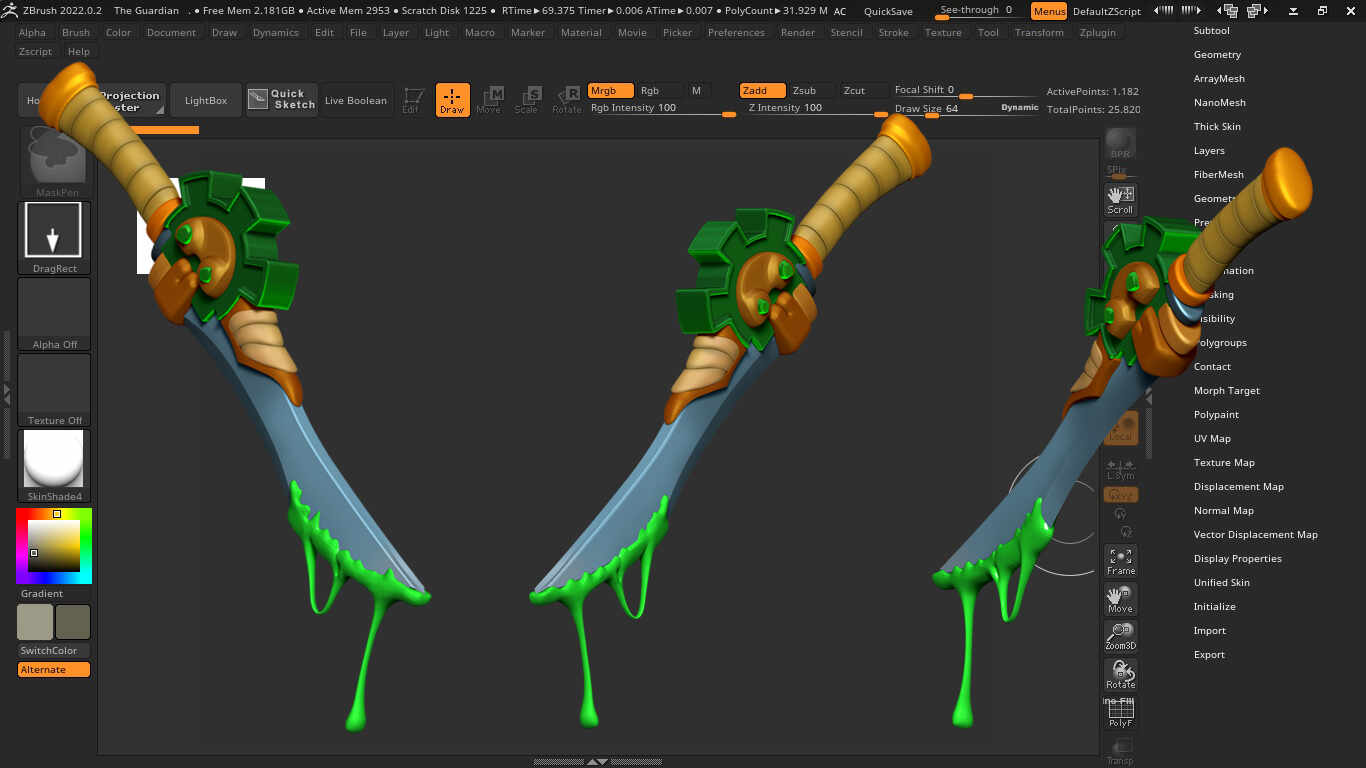The height and width of the screenshot is (768, 1366).
Task: Click the Zoom3D icon
Action: [x=1120, y=636]
